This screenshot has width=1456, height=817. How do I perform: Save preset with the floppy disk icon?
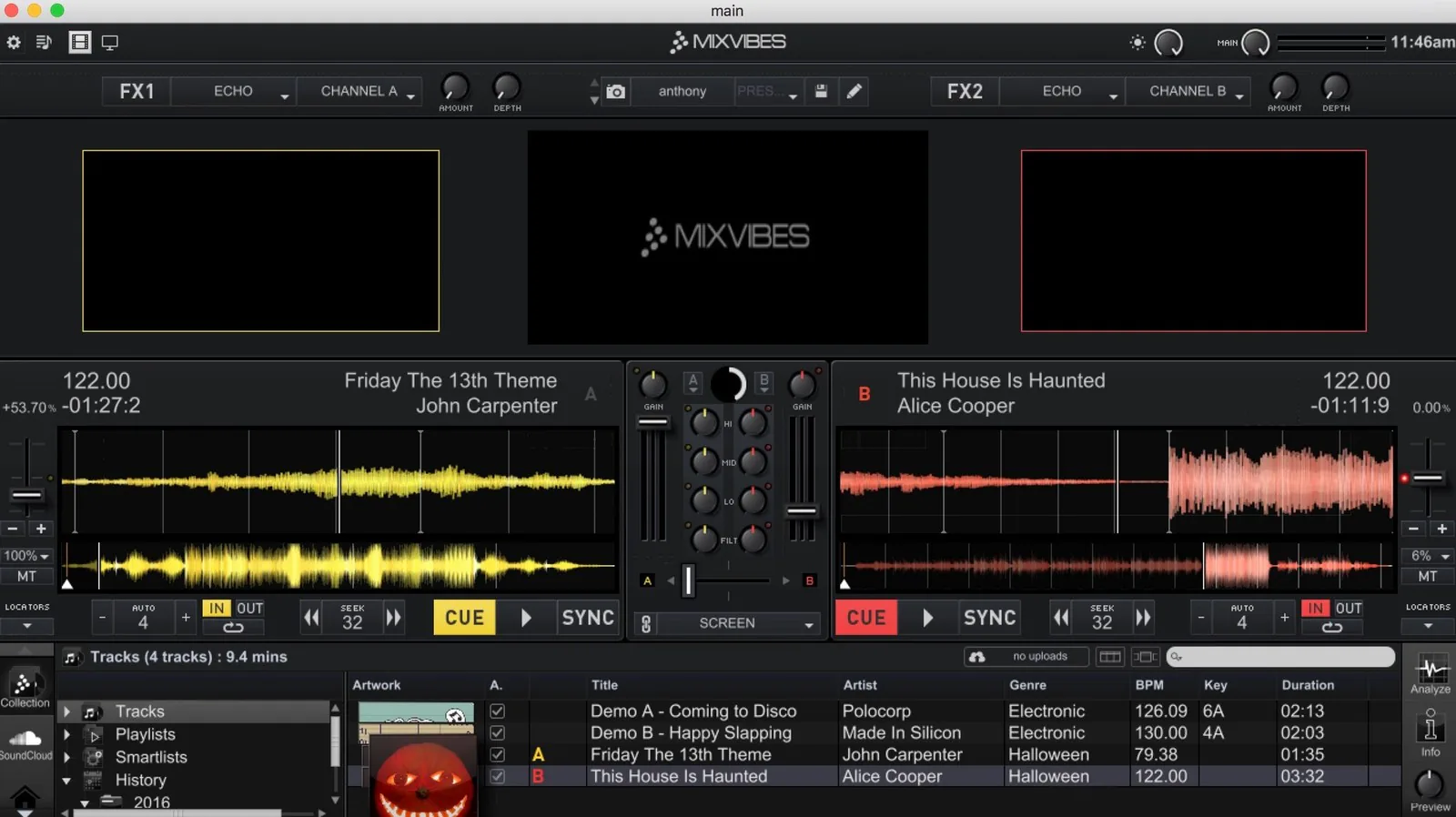(821, 91)
